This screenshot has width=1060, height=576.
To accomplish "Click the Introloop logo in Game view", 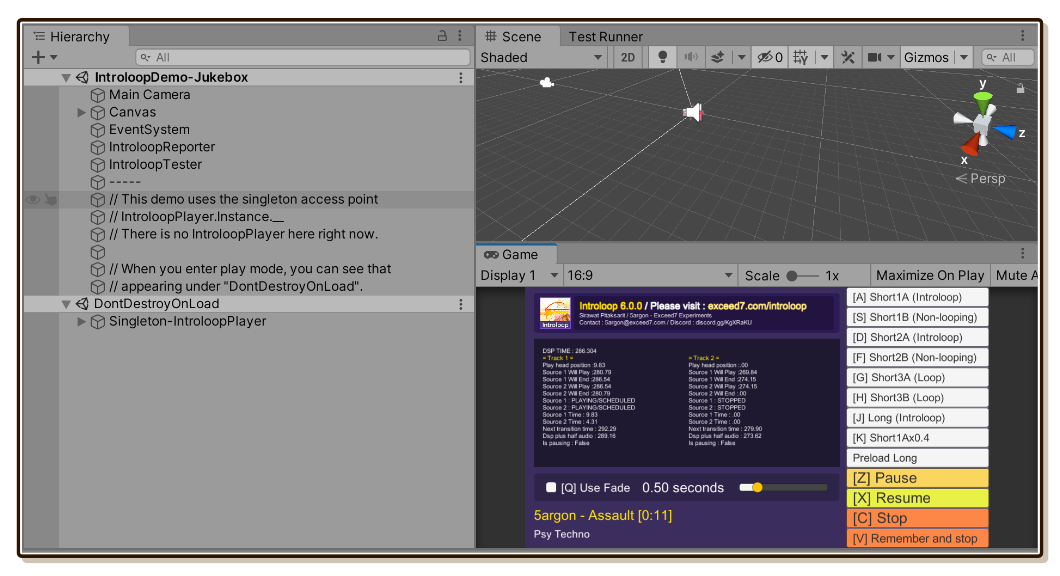I will [555, 314].
